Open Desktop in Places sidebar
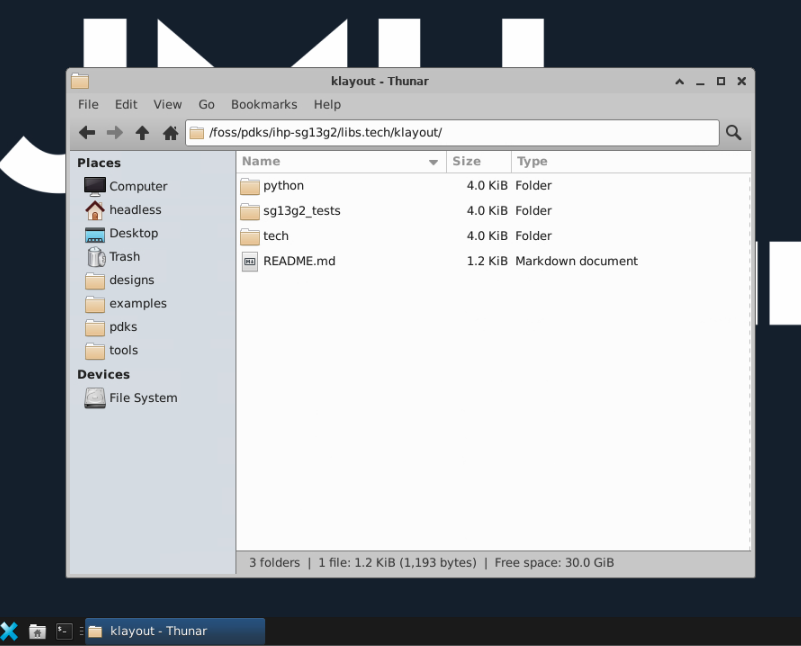 (x=121, y=233)
